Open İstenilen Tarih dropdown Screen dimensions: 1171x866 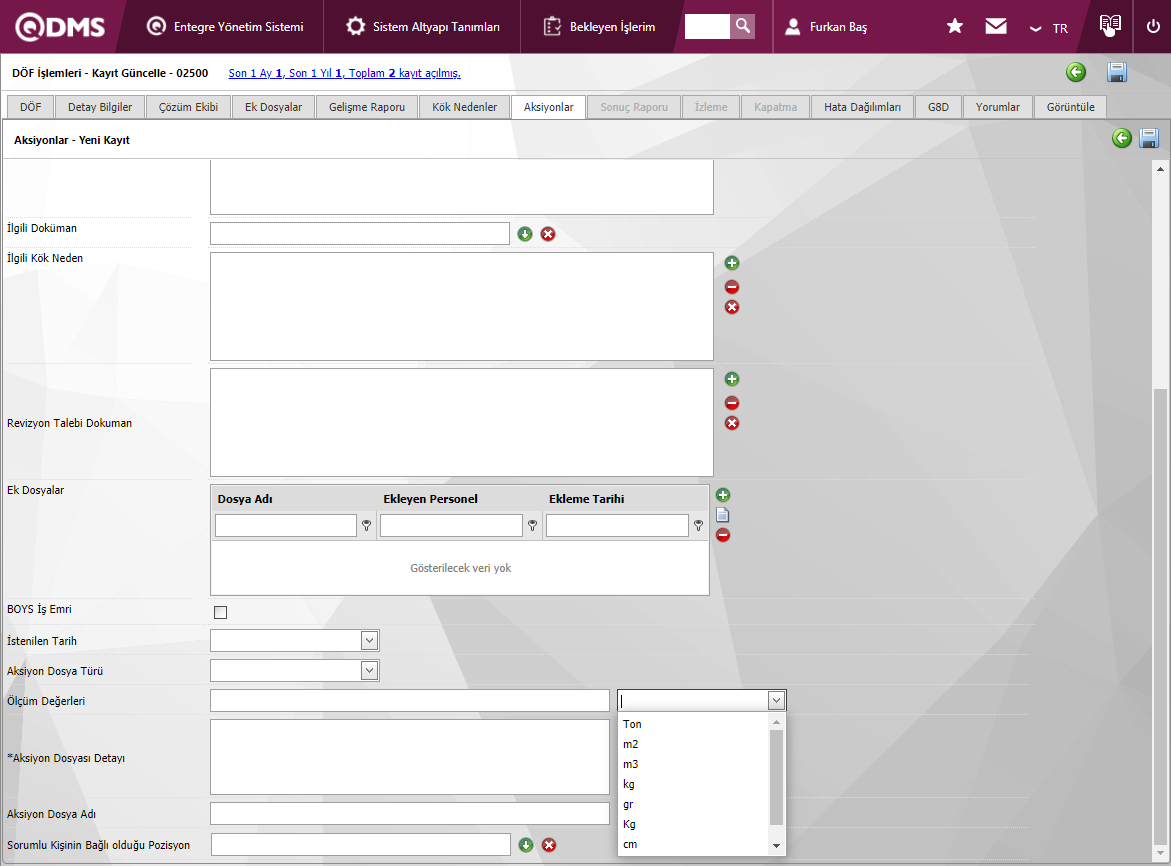click(370, 641)
